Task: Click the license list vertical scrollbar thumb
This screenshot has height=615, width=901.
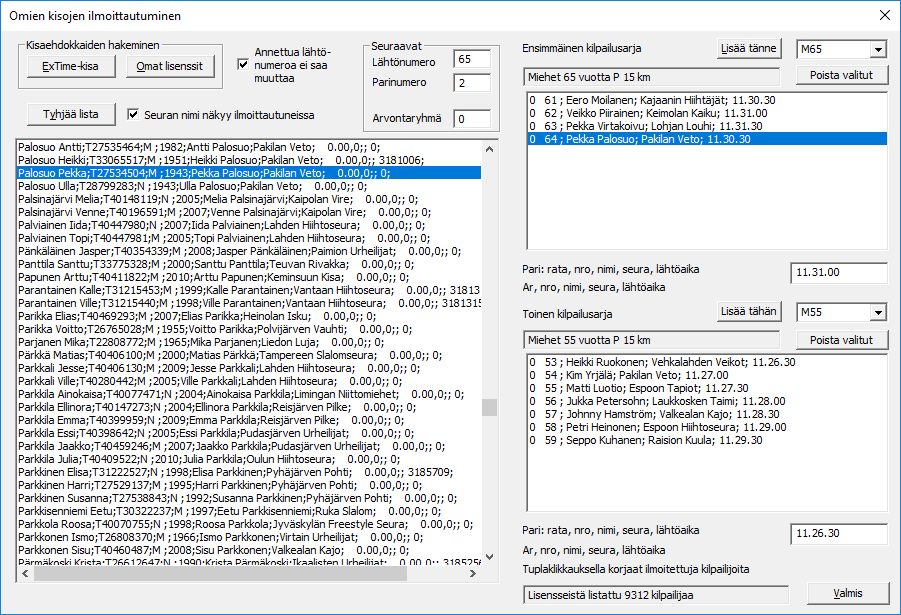Action: (x=490, y=408)
